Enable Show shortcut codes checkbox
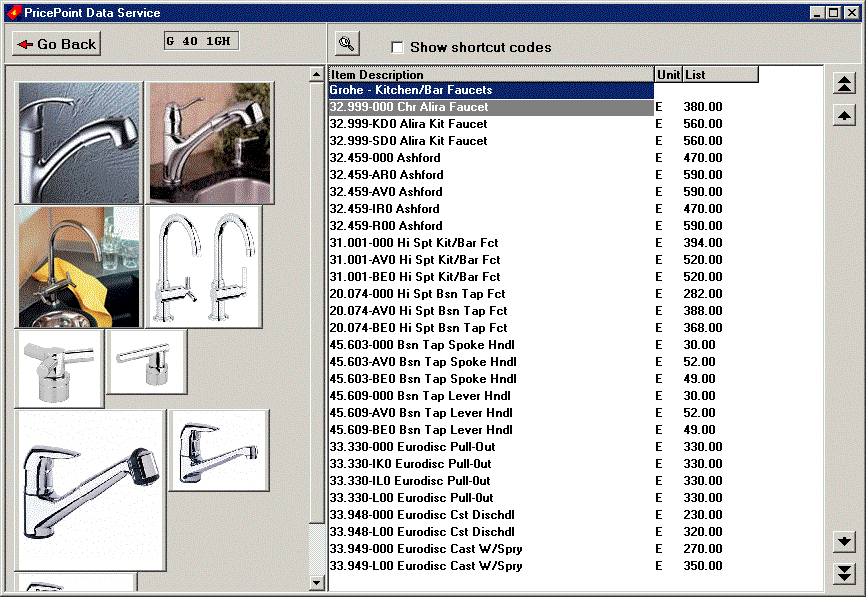This screenshot has width=866, height=597. (397, 47)
